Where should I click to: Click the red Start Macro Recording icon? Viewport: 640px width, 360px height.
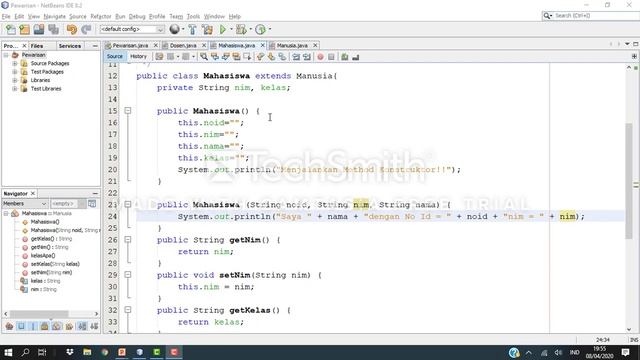(x=320, y=57)
